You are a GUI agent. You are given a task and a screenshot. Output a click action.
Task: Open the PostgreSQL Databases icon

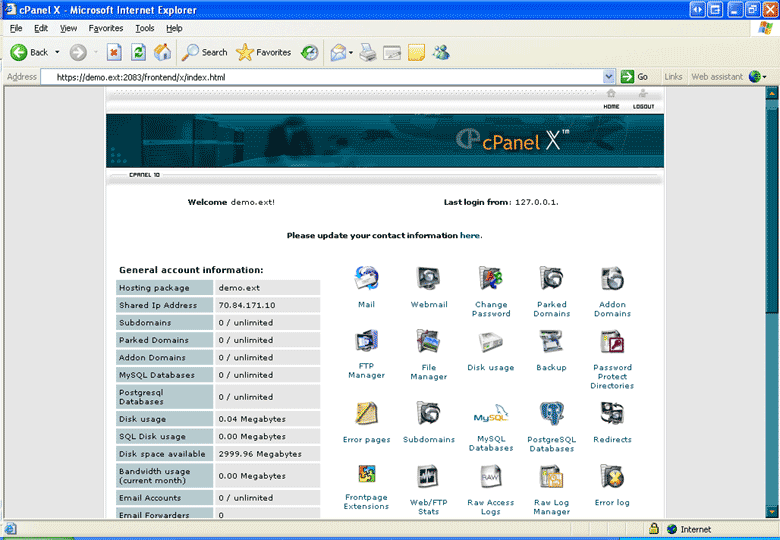coord(551,414)
